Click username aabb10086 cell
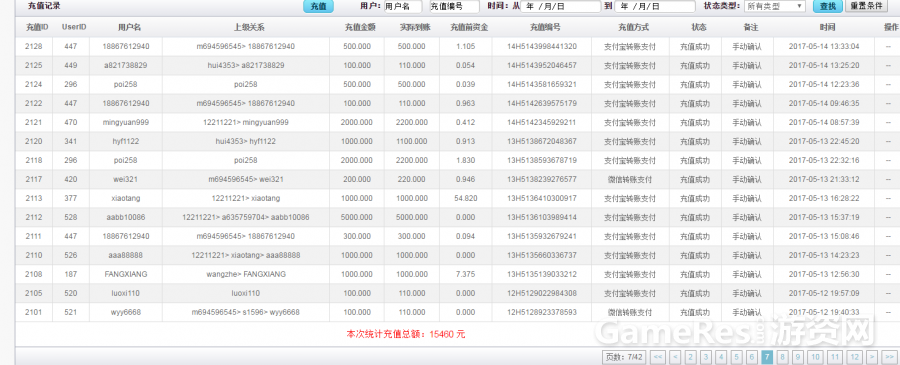 [126, 217]
